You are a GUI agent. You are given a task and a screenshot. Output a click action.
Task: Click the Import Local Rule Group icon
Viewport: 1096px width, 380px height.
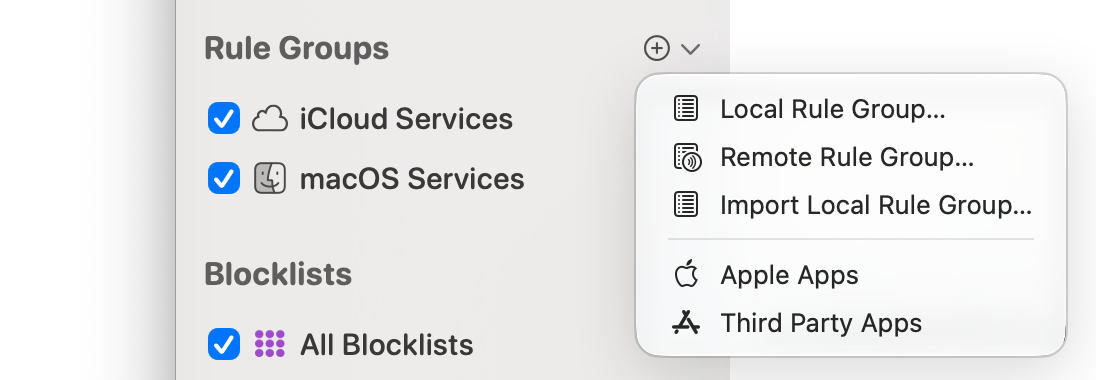[686, 205]
